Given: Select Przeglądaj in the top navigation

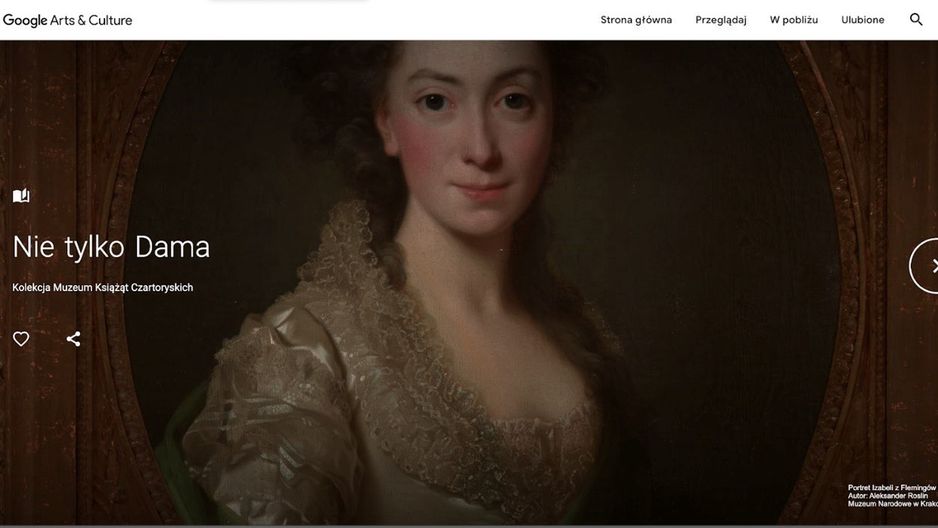Looking at the screenshot, I should click(x=721, y=20).
